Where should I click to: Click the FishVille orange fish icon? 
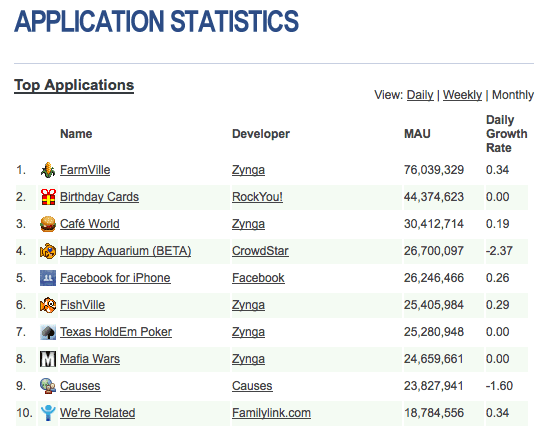48,305
